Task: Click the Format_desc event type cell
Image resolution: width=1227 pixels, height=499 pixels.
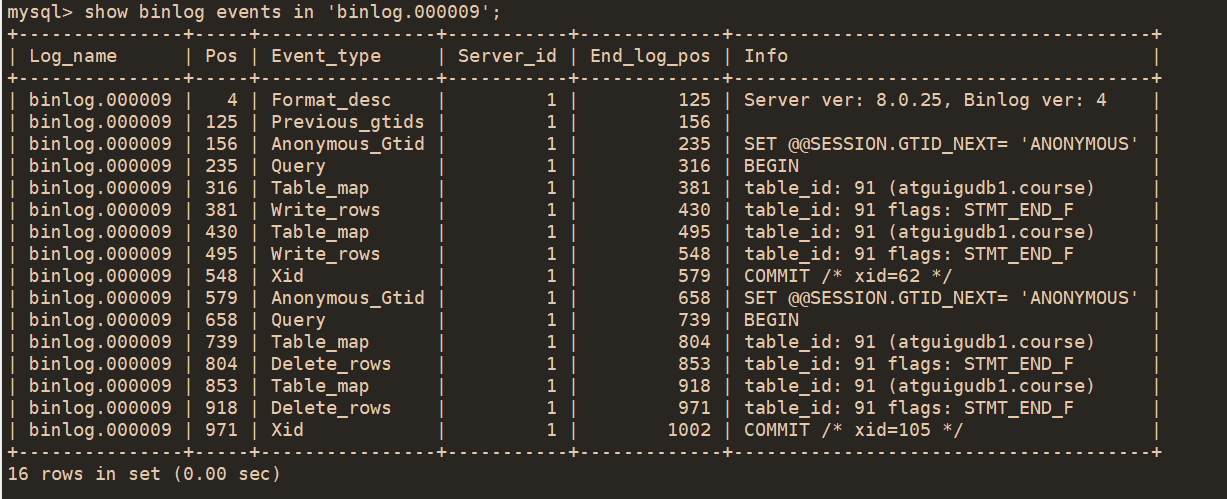Action: tap(331, 100)
